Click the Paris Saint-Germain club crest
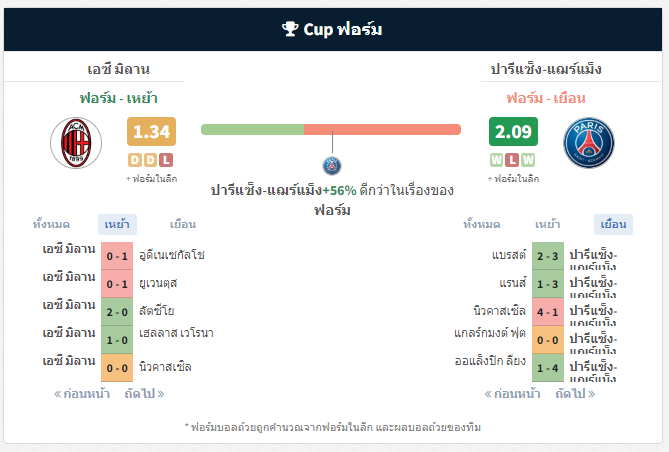669x452 pixels. point(589,143)
